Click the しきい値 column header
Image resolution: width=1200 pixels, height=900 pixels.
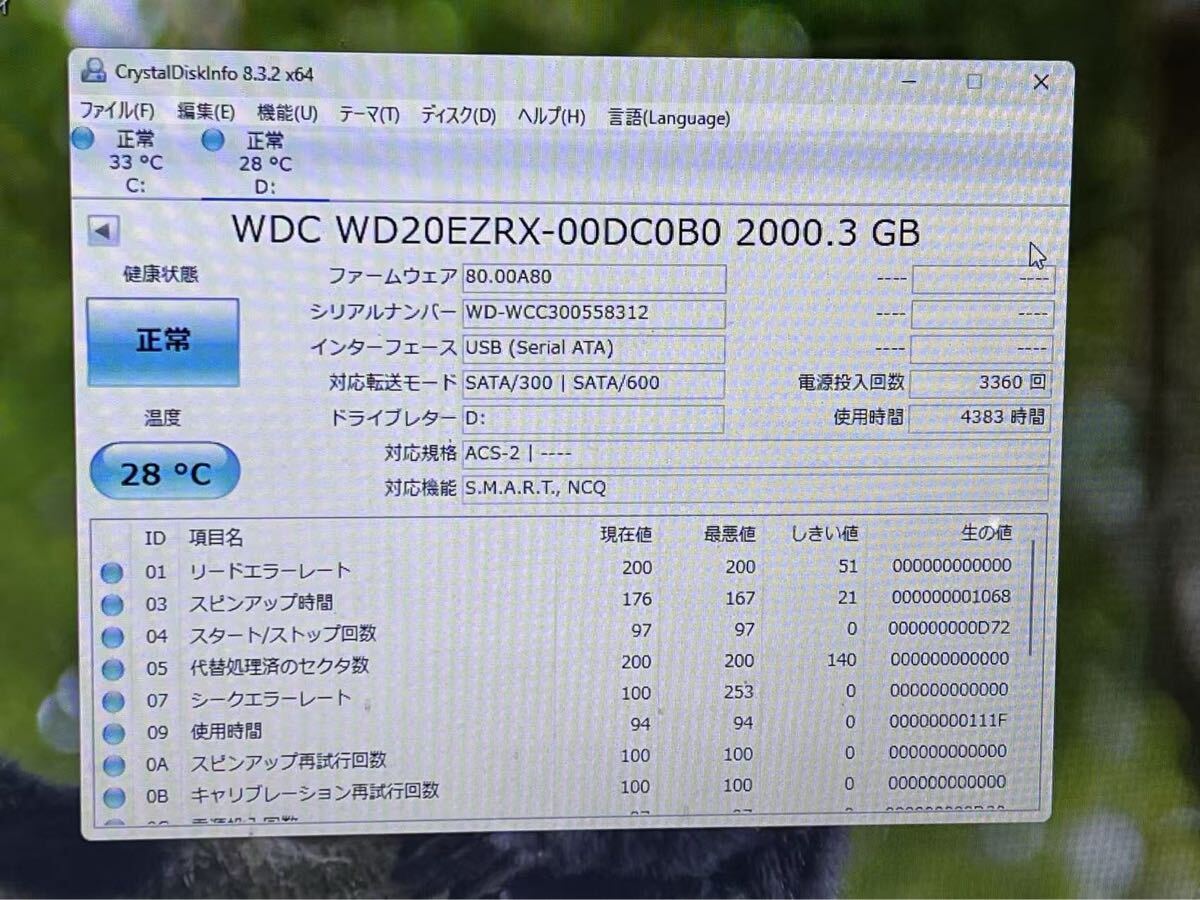pos(824,533)
